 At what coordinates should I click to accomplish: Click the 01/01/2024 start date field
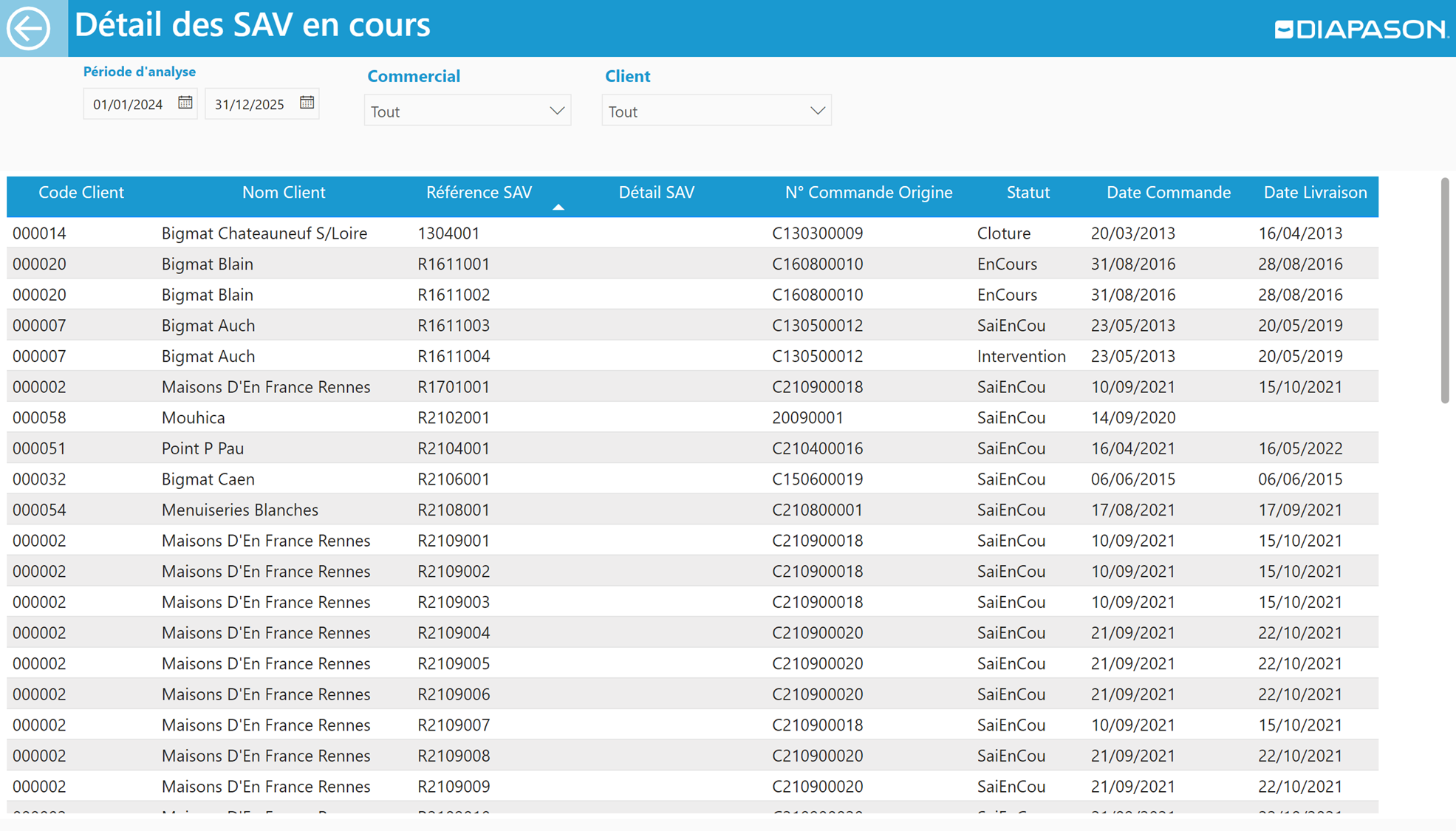[x=129, y=104]
